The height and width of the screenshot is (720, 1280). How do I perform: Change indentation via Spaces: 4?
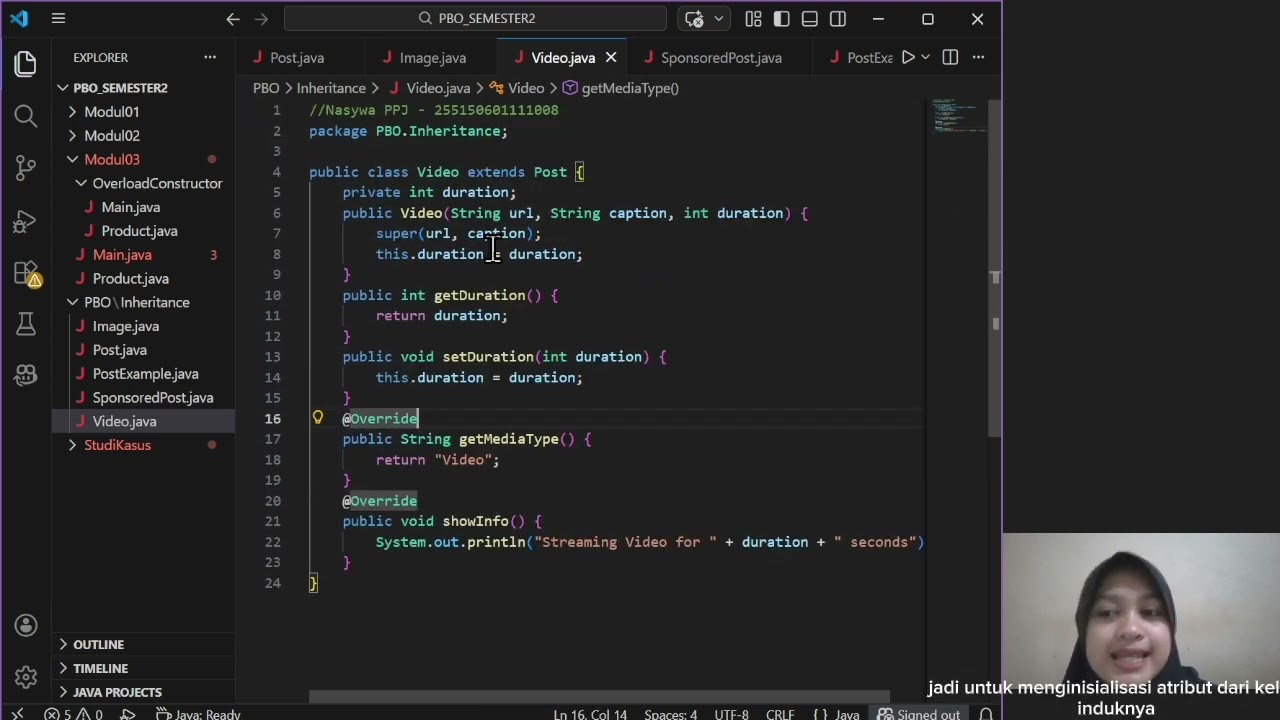pos(670,714)
